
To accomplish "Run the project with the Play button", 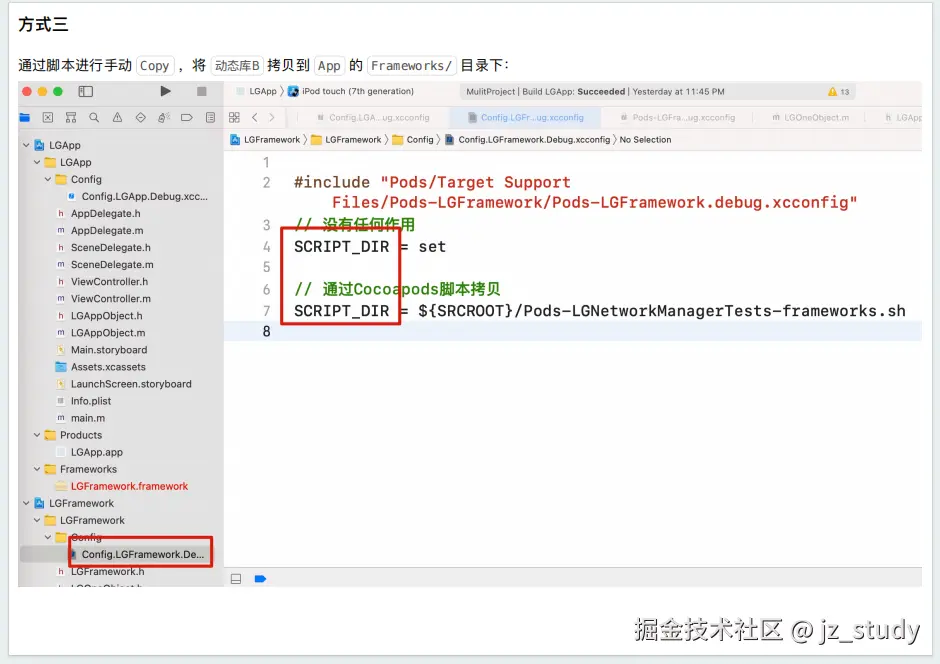I will pos(165,91).
